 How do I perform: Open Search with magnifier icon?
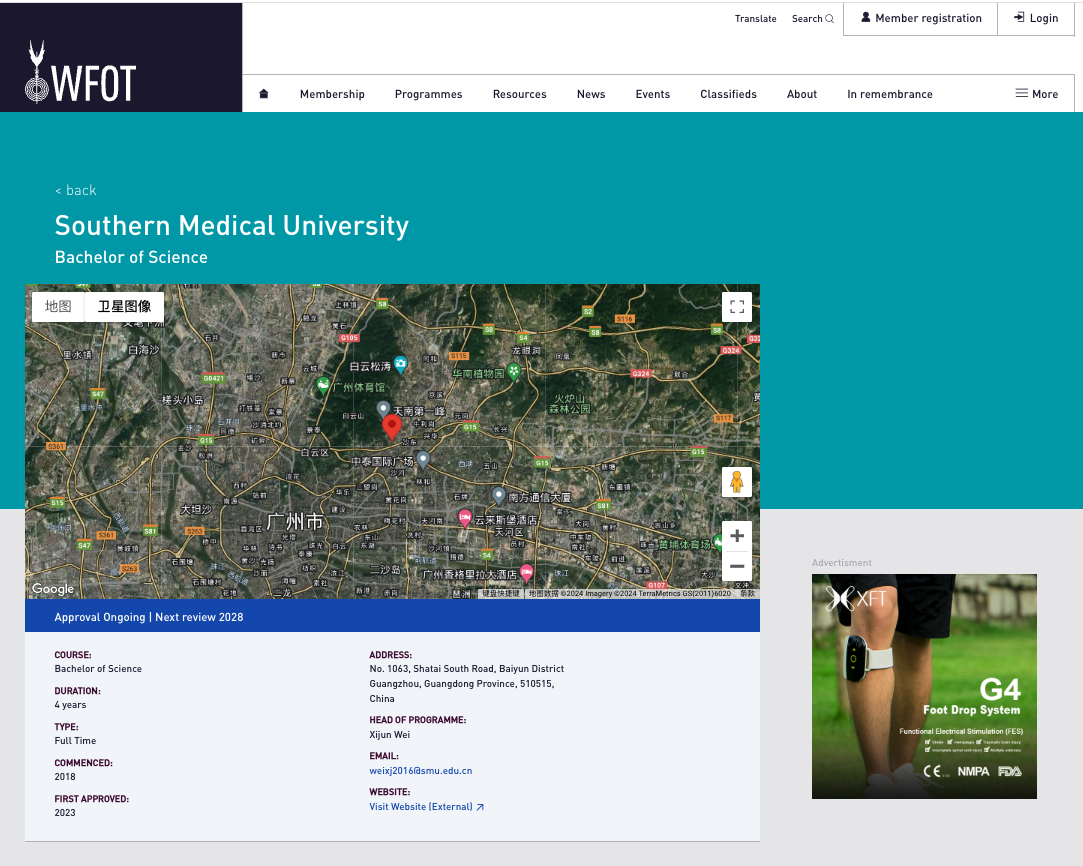tap(812, 19)
